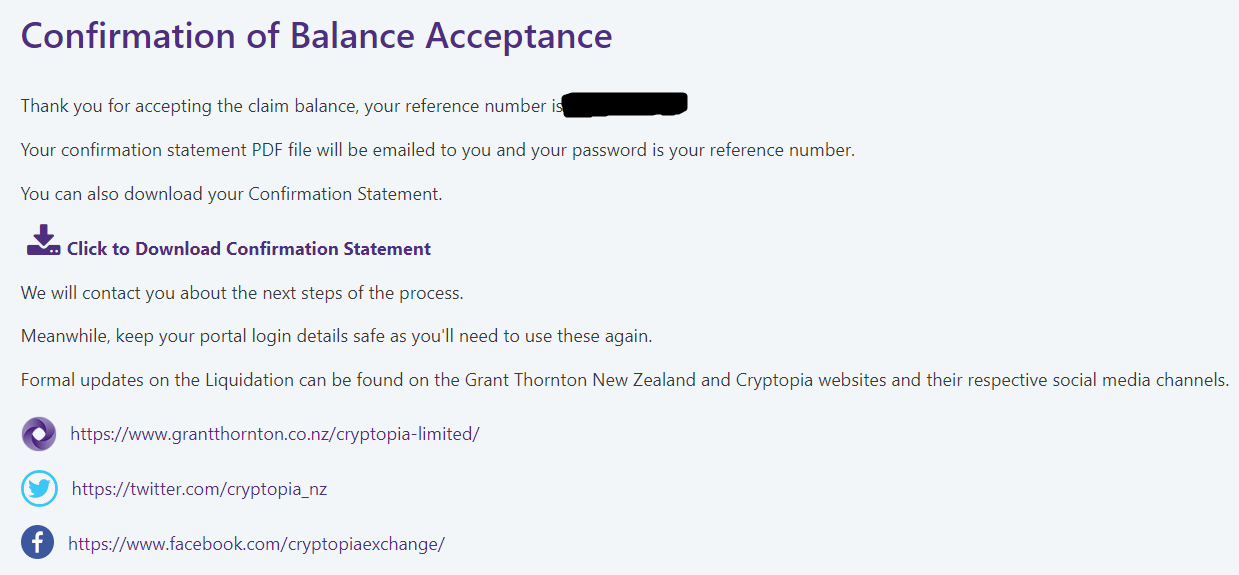
Task: Visit the facebook.com/cryptopiaexchange link
Action: click(x=256, y=544)
